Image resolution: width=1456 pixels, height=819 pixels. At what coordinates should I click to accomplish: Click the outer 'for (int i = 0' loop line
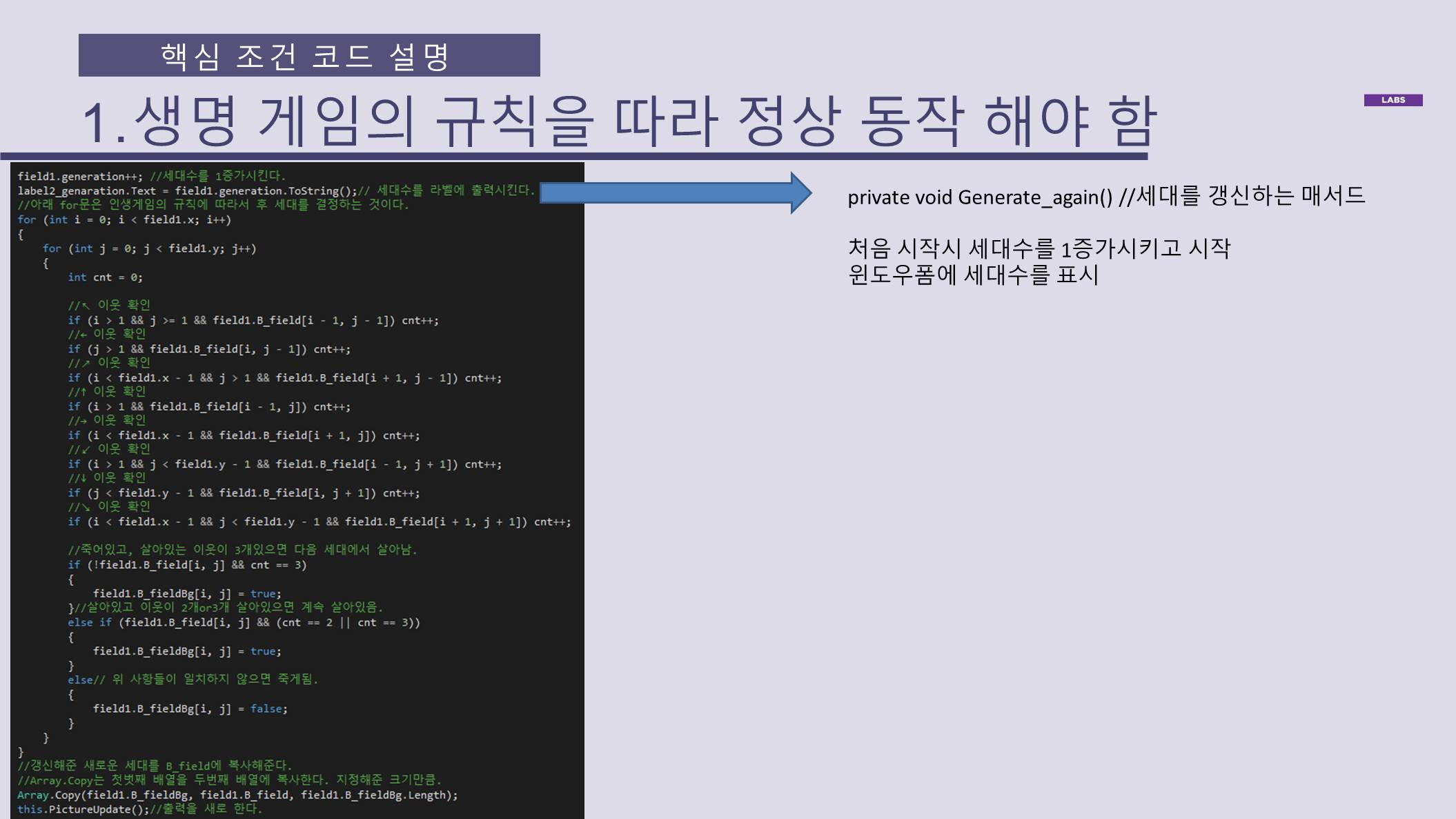[x=124, y=219]
